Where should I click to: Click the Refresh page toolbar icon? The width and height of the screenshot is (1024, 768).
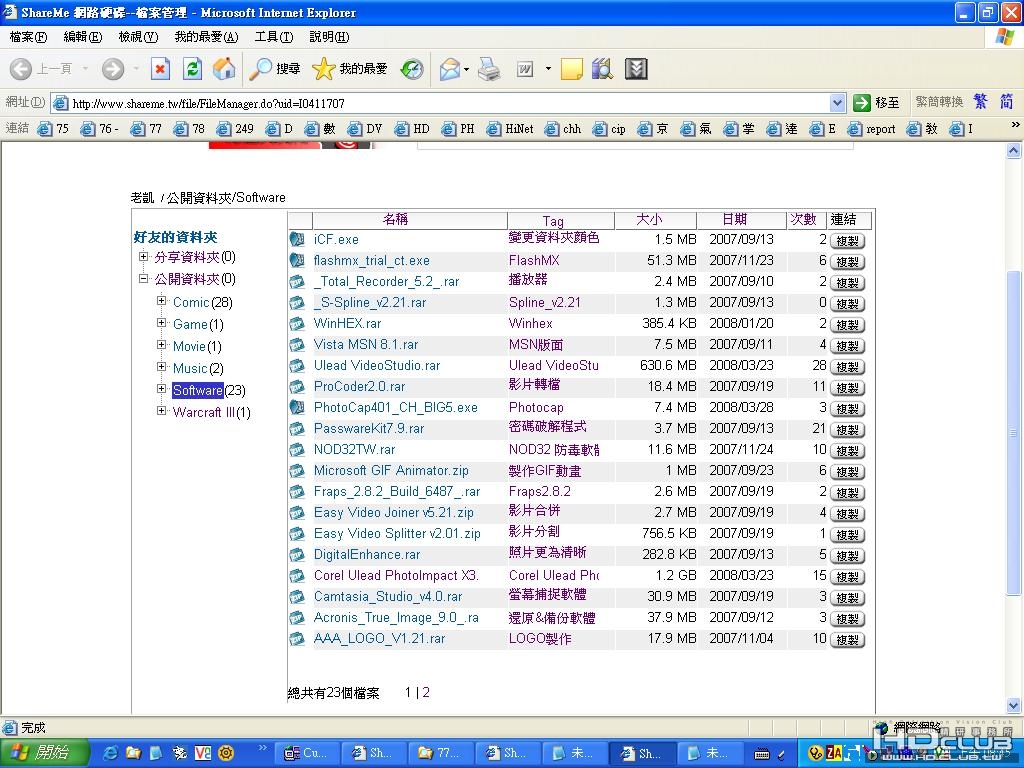[x=192, y=69]
